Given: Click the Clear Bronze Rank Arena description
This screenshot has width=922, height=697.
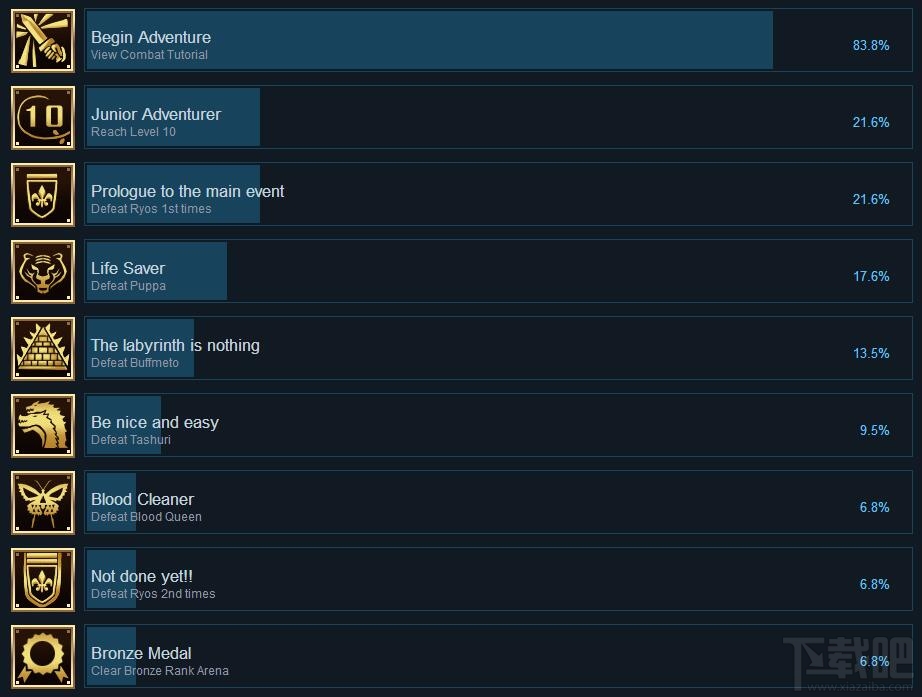Looking at the screenshot, I should click(x=160, y=671).
